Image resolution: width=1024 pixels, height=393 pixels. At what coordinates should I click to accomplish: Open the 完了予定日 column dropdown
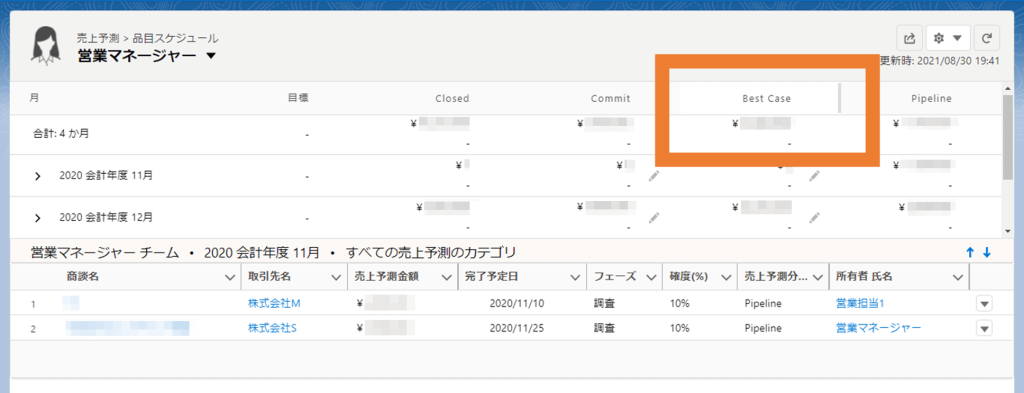click(575, 277)
